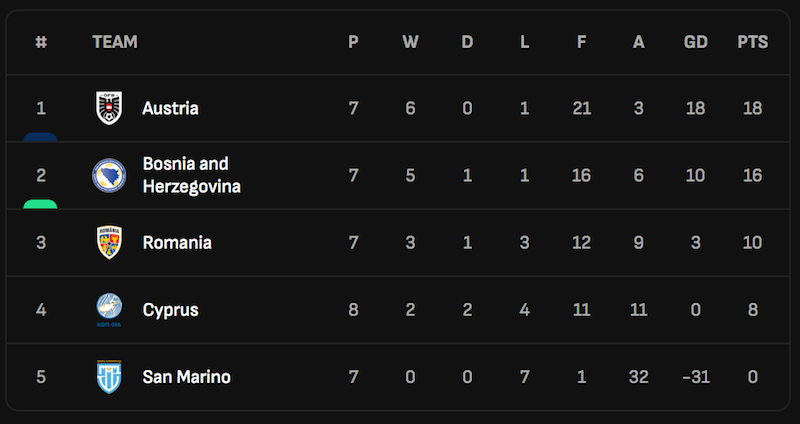Open the Austria team link

170,108
